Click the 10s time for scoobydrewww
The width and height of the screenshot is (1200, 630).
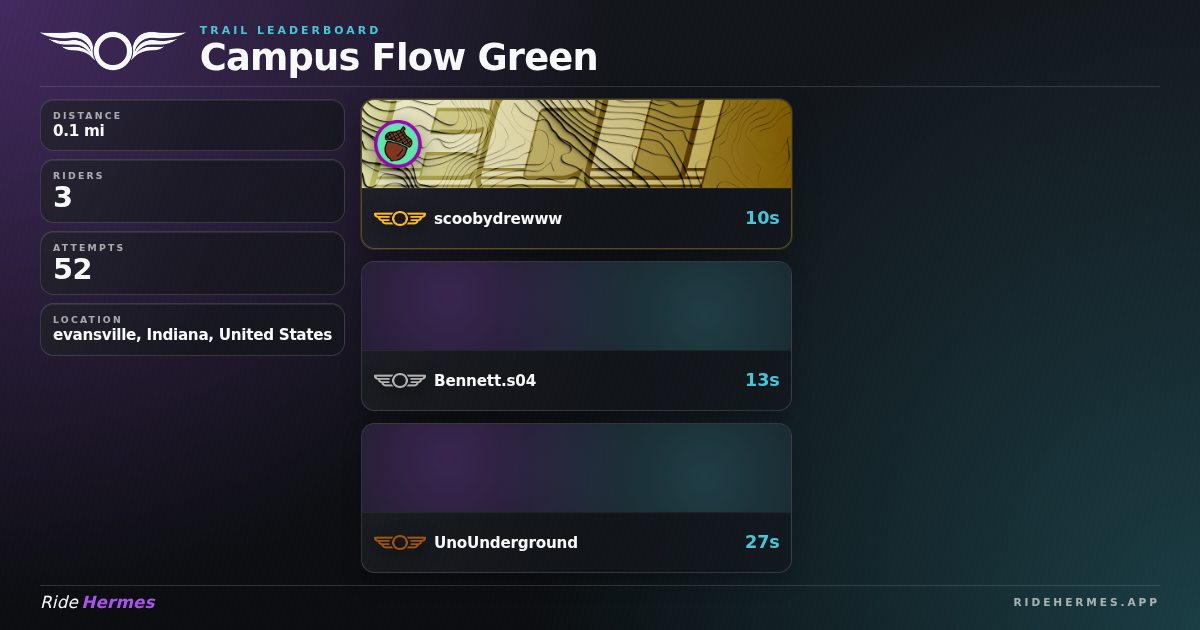(x=762, y=218)
